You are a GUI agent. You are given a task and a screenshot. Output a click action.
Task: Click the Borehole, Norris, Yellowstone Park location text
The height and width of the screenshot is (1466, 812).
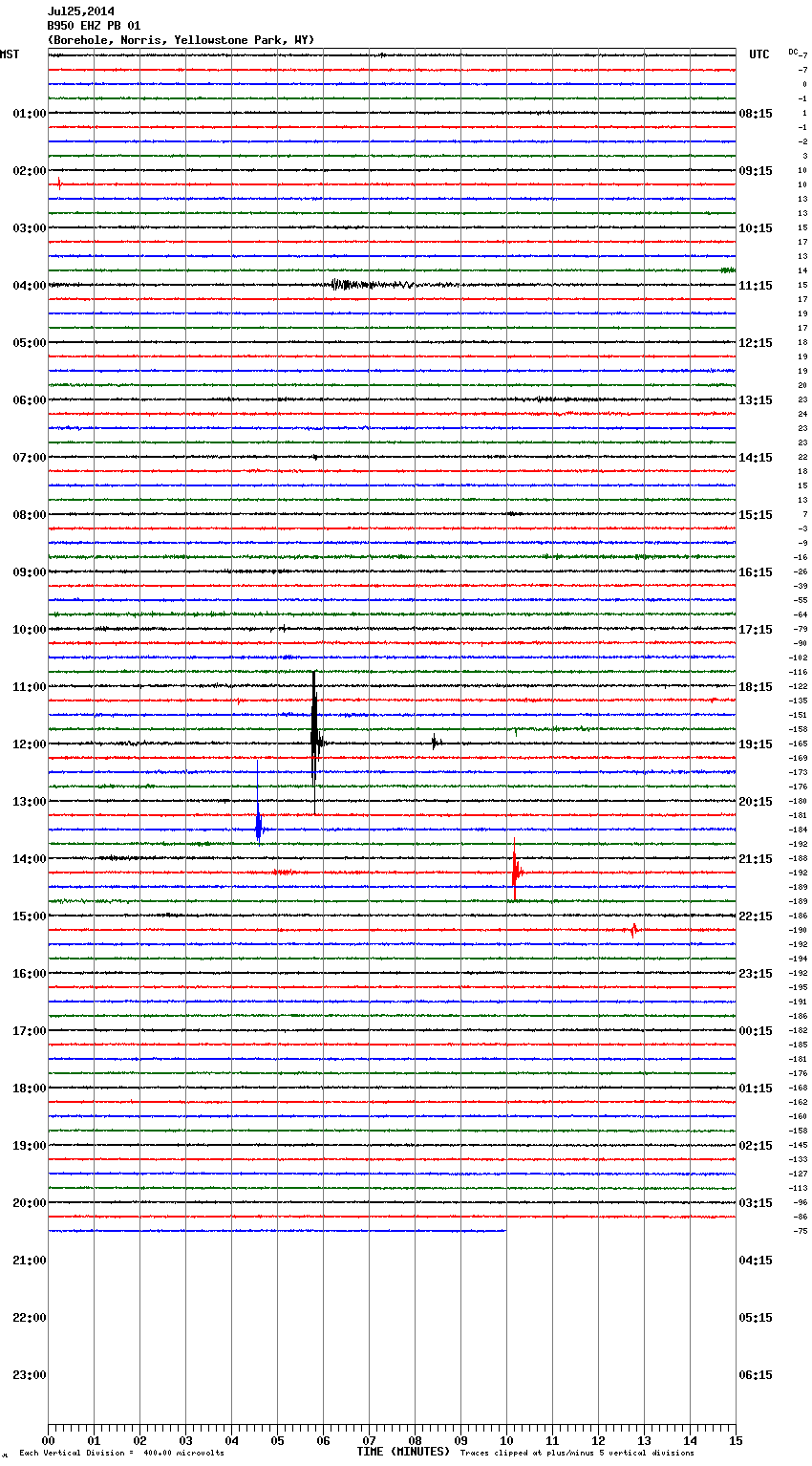181,40
